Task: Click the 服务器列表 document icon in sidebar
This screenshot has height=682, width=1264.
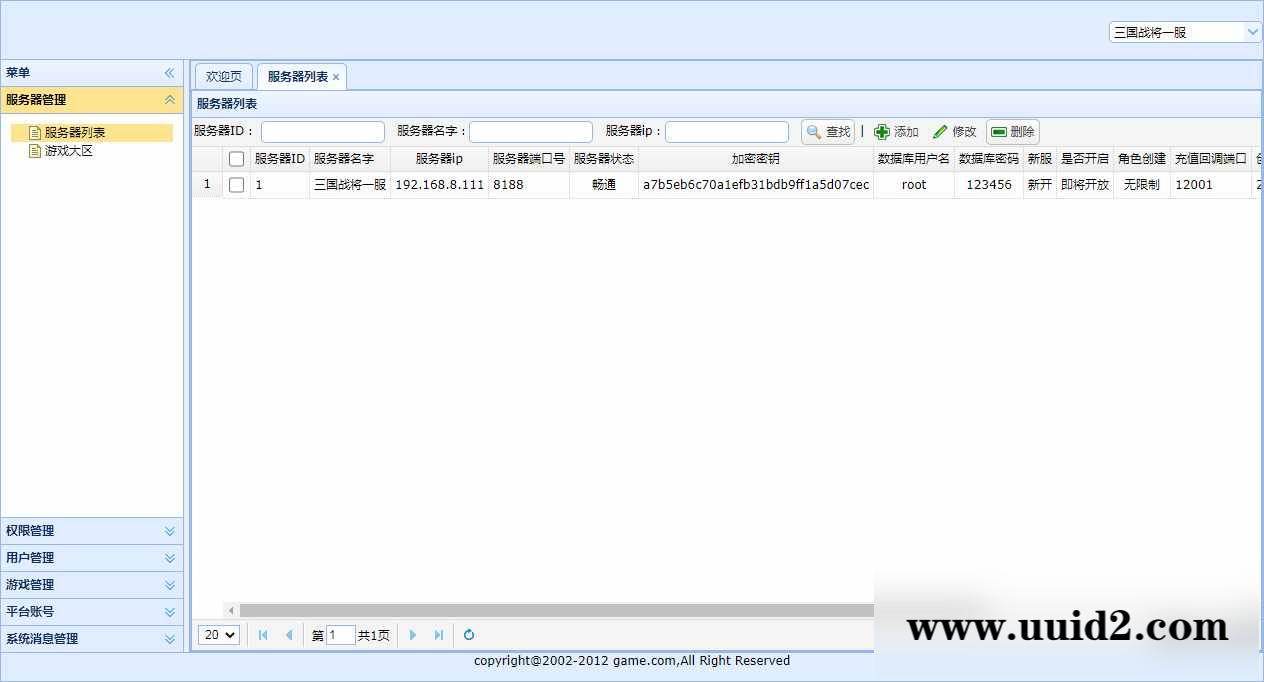Action: (x=34, y=131)
